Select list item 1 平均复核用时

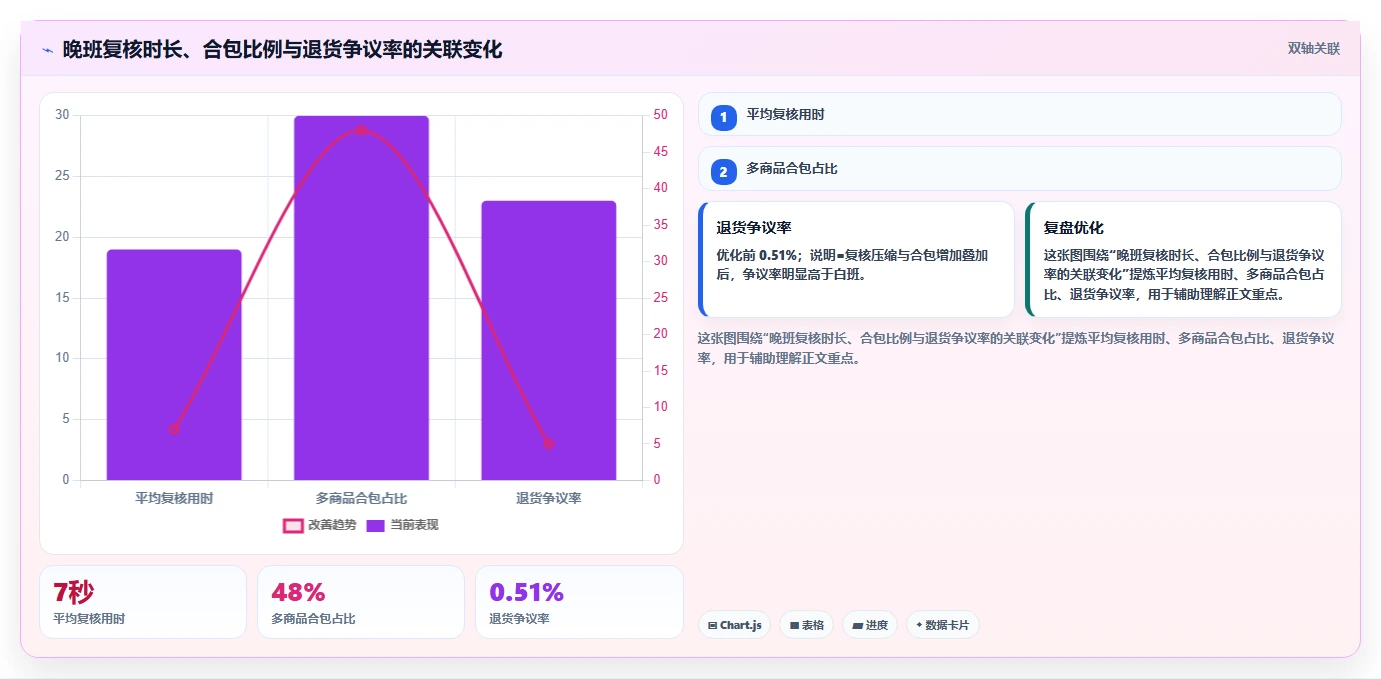tap(1019, 114)
